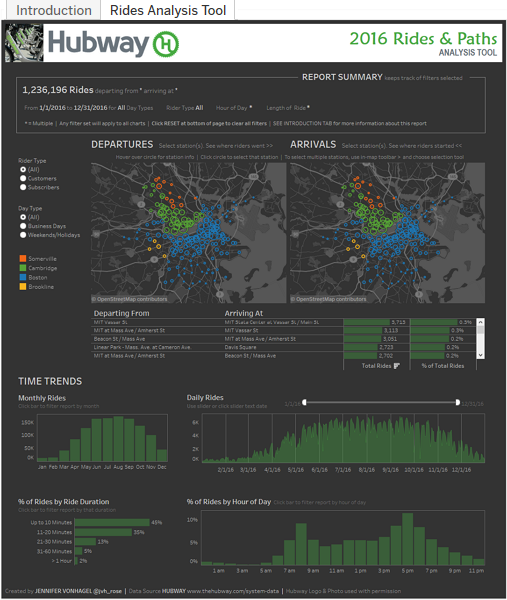507x600 pixels.
Task: Filter to Business Days only
Action: [x=23, y=226]
